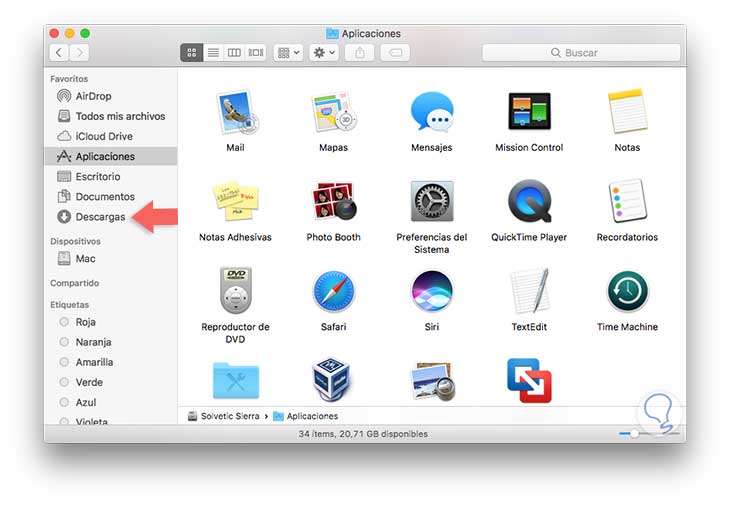The height and width of the screenshot is (505, 730).
Task: Select Aplicaciones in Favoritos sidebar
Action: point(111,156)
